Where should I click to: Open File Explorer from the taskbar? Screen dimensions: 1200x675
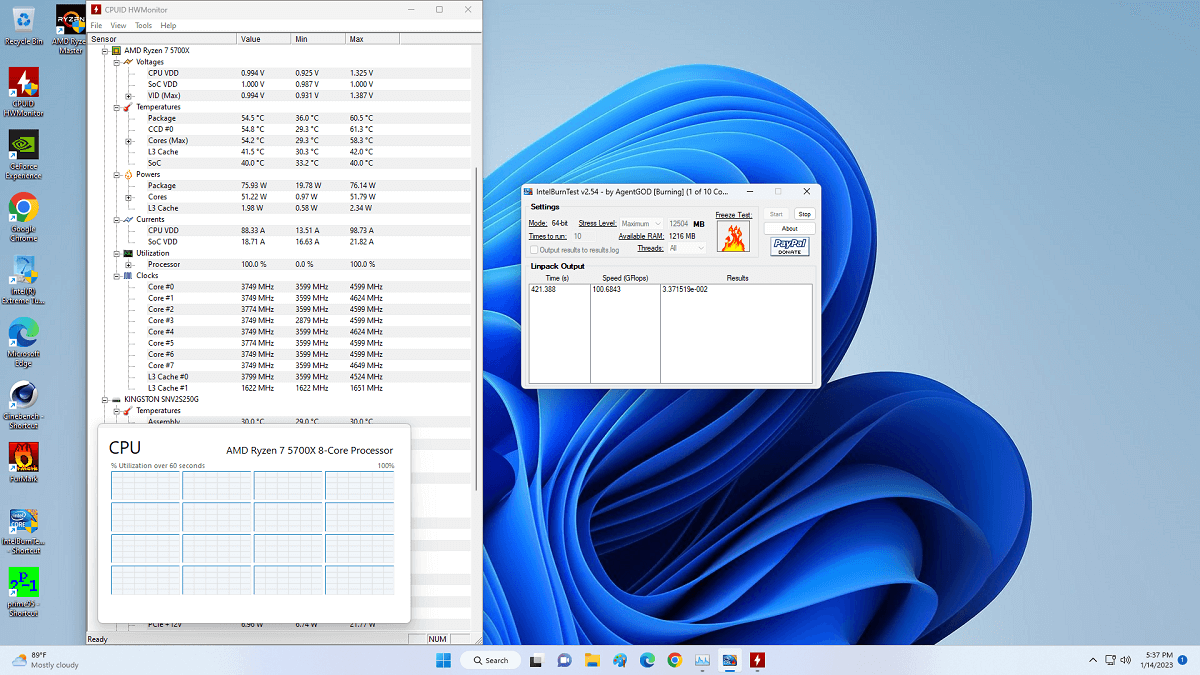click(592, 660)
